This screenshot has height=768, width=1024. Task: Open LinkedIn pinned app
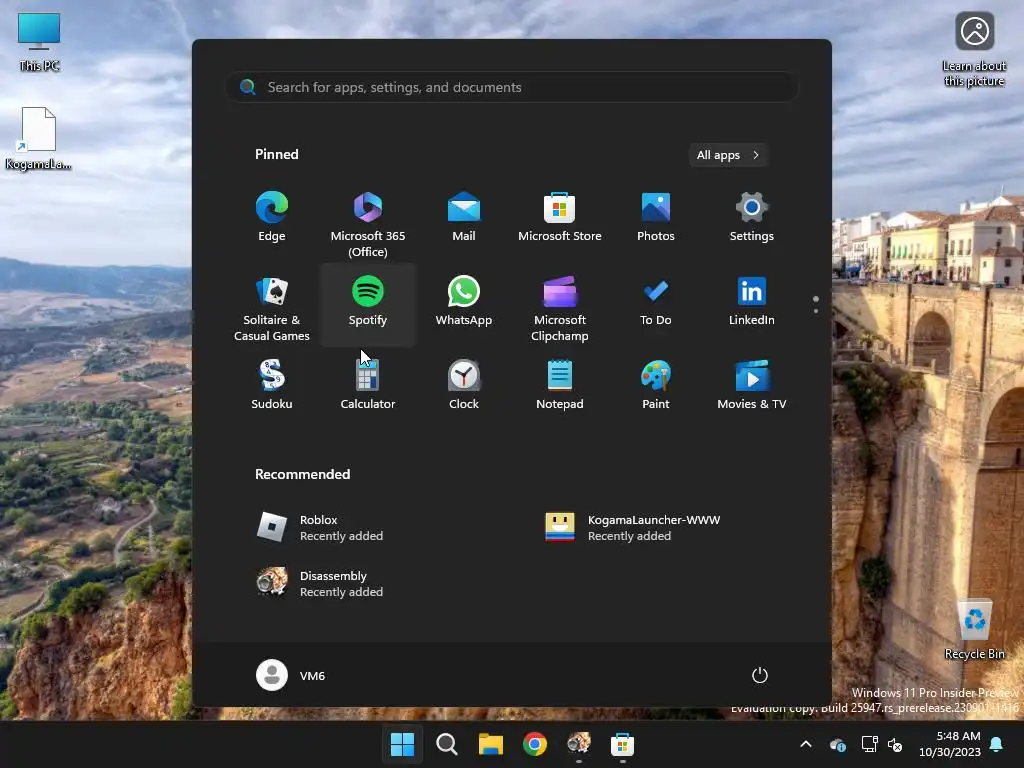click(752, 304)
